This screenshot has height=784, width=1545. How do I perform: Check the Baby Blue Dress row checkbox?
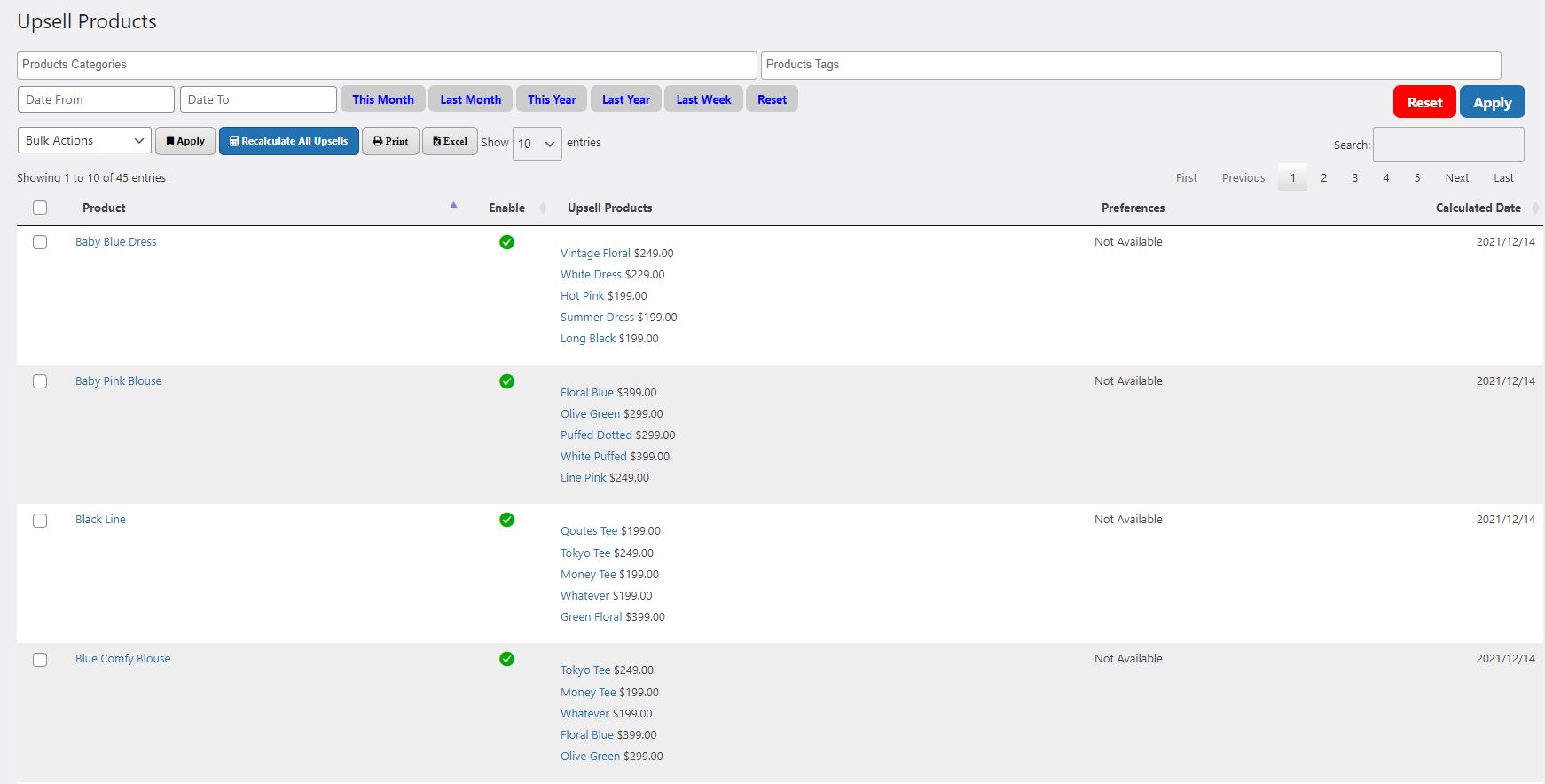coord(40,242)
